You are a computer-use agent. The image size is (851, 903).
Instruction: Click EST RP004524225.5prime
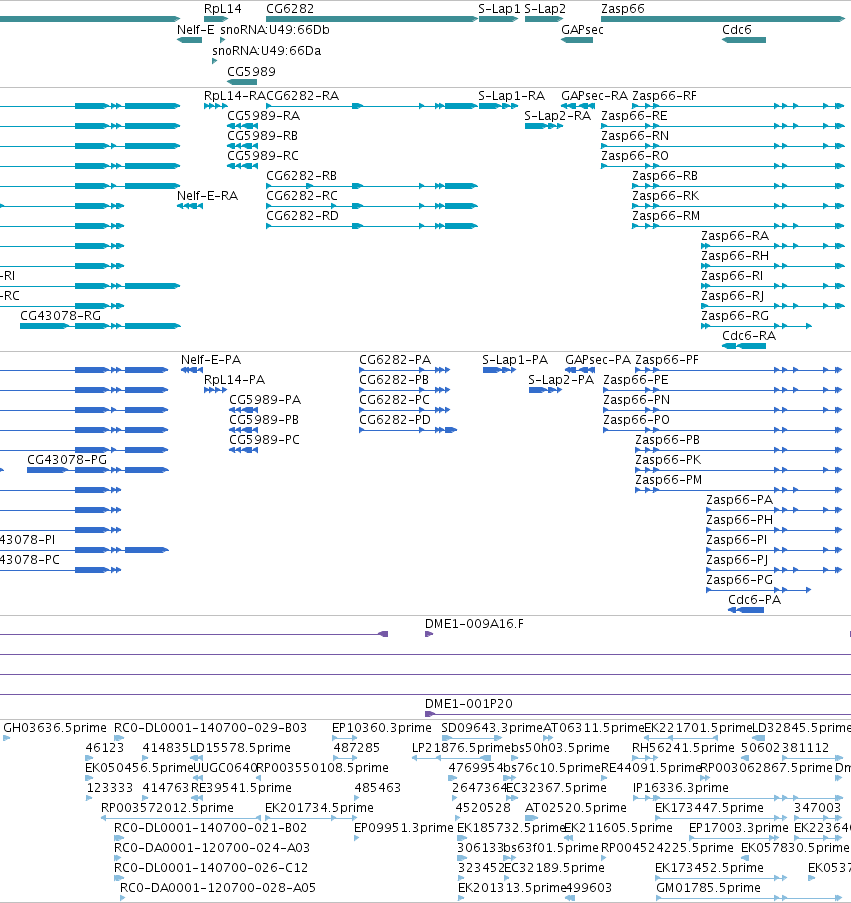[667, 847]
